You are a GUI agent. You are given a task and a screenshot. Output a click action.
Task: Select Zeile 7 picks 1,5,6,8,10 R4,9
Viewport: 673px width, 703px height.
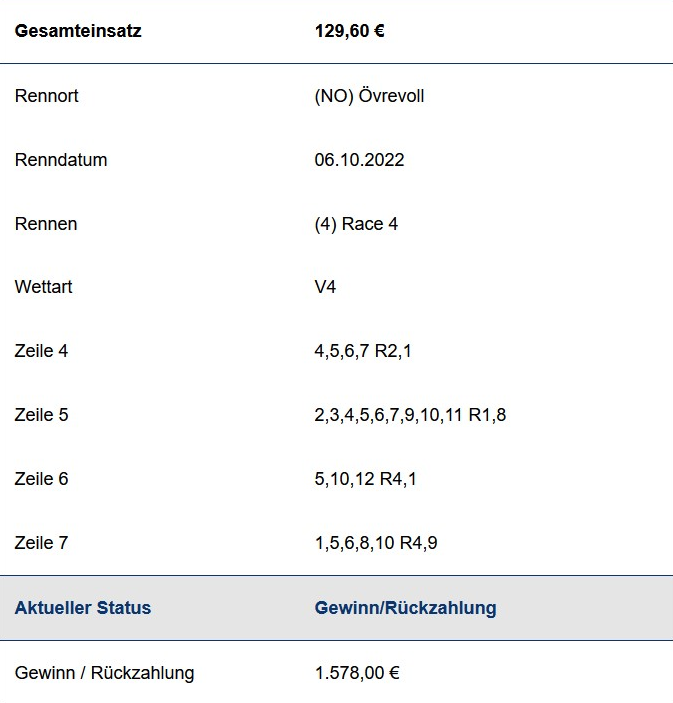[376, 543]
